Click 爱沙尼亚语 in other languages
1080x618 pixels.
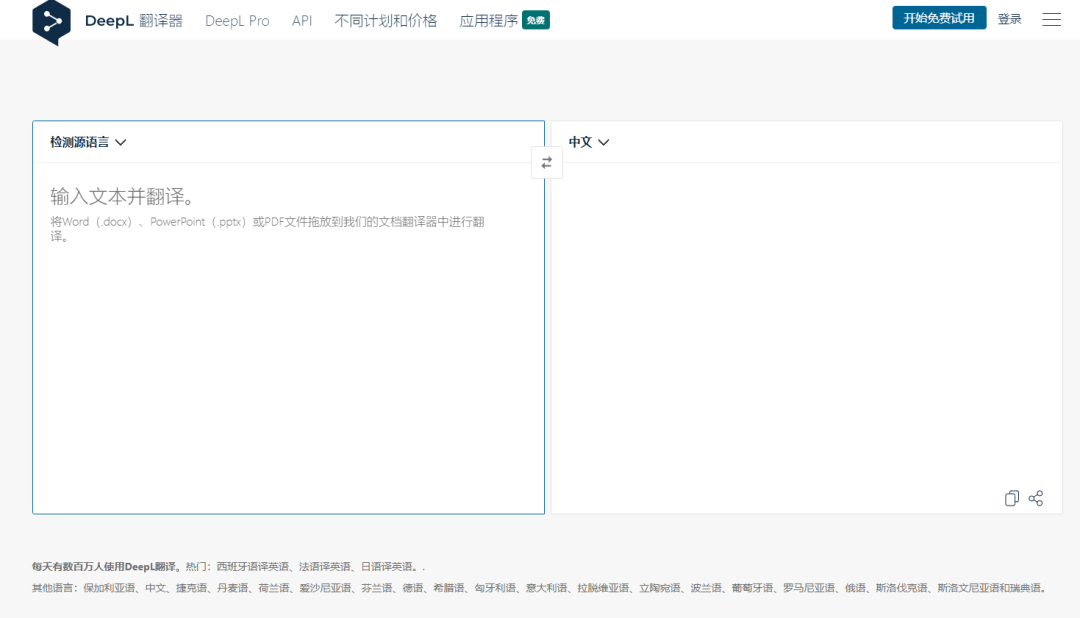325,588
